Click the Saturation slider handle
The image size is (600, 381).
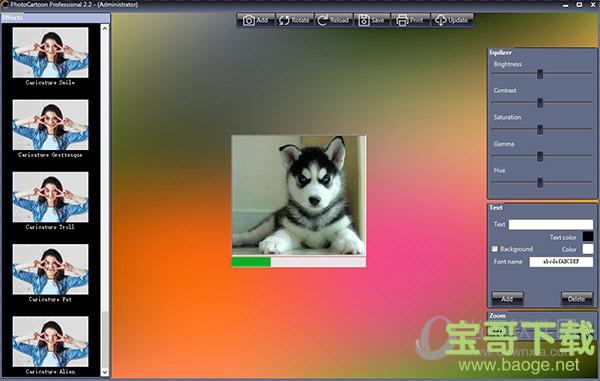tap(540, 130)
